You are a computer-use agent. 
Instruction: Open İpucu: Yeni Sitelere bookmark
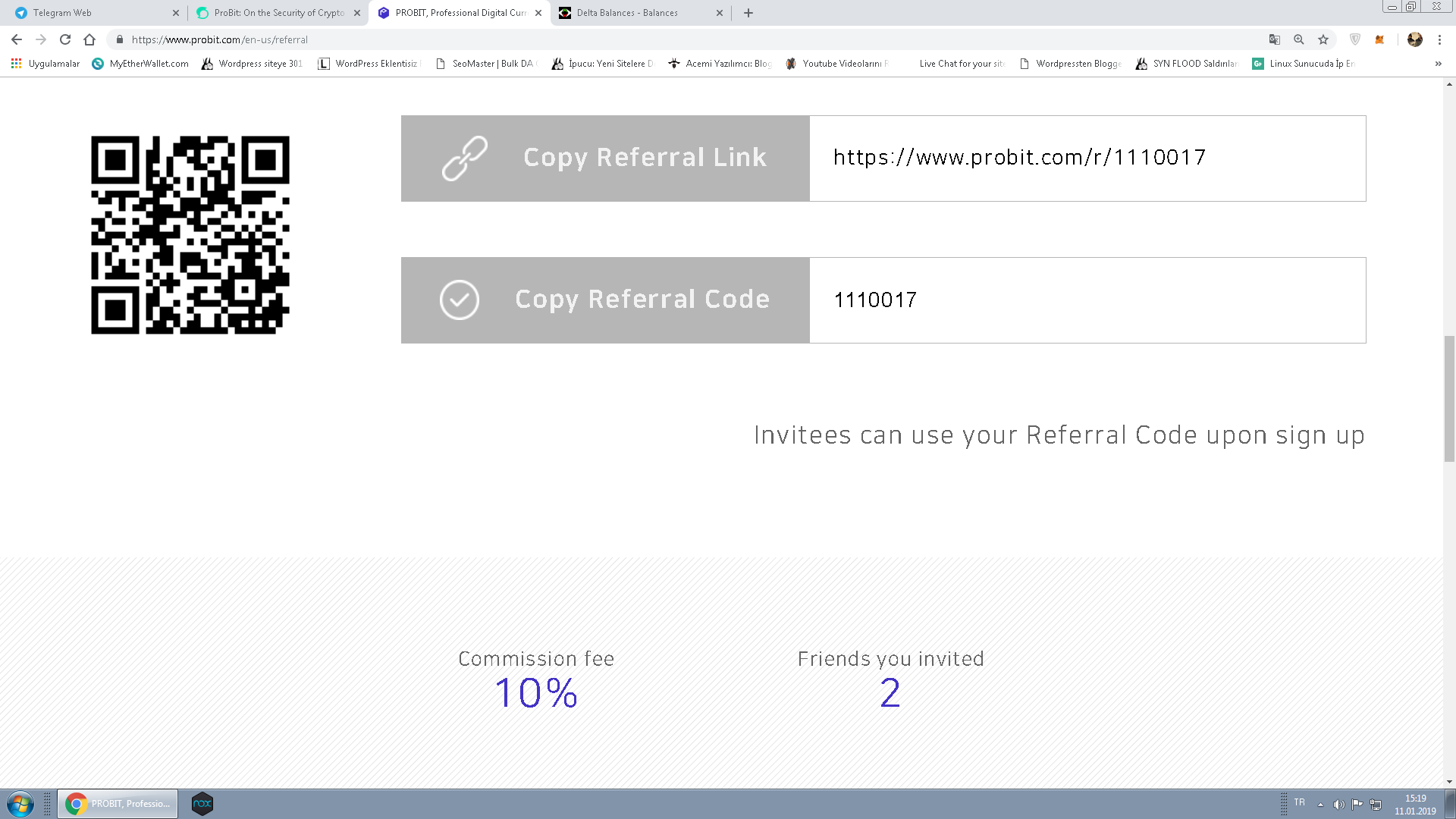[604, 64]
